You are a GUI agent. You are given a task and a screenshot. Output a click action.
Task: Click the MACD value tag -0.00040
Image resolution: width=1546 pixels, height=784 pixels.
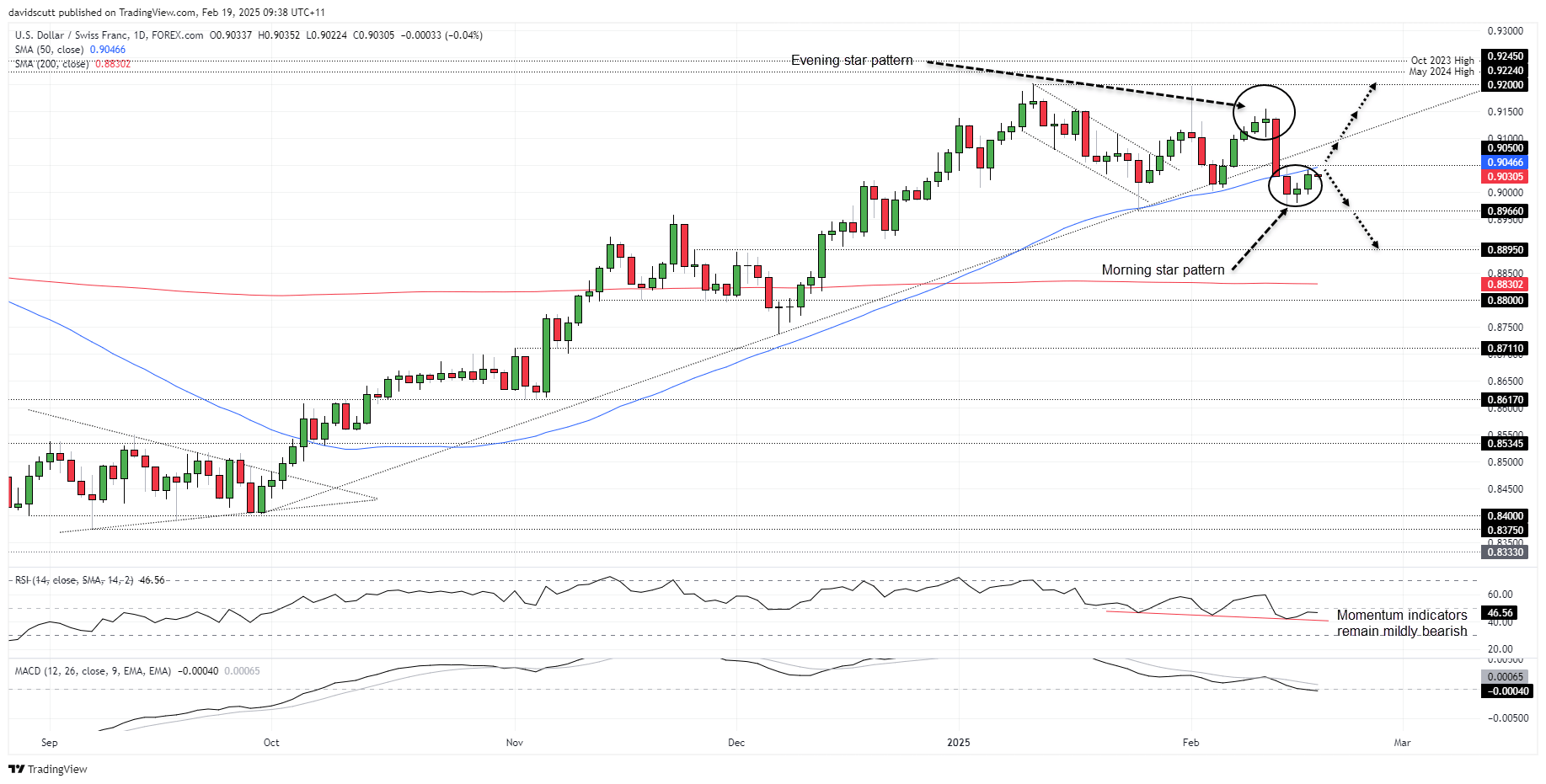click(x=1506, y=691)
